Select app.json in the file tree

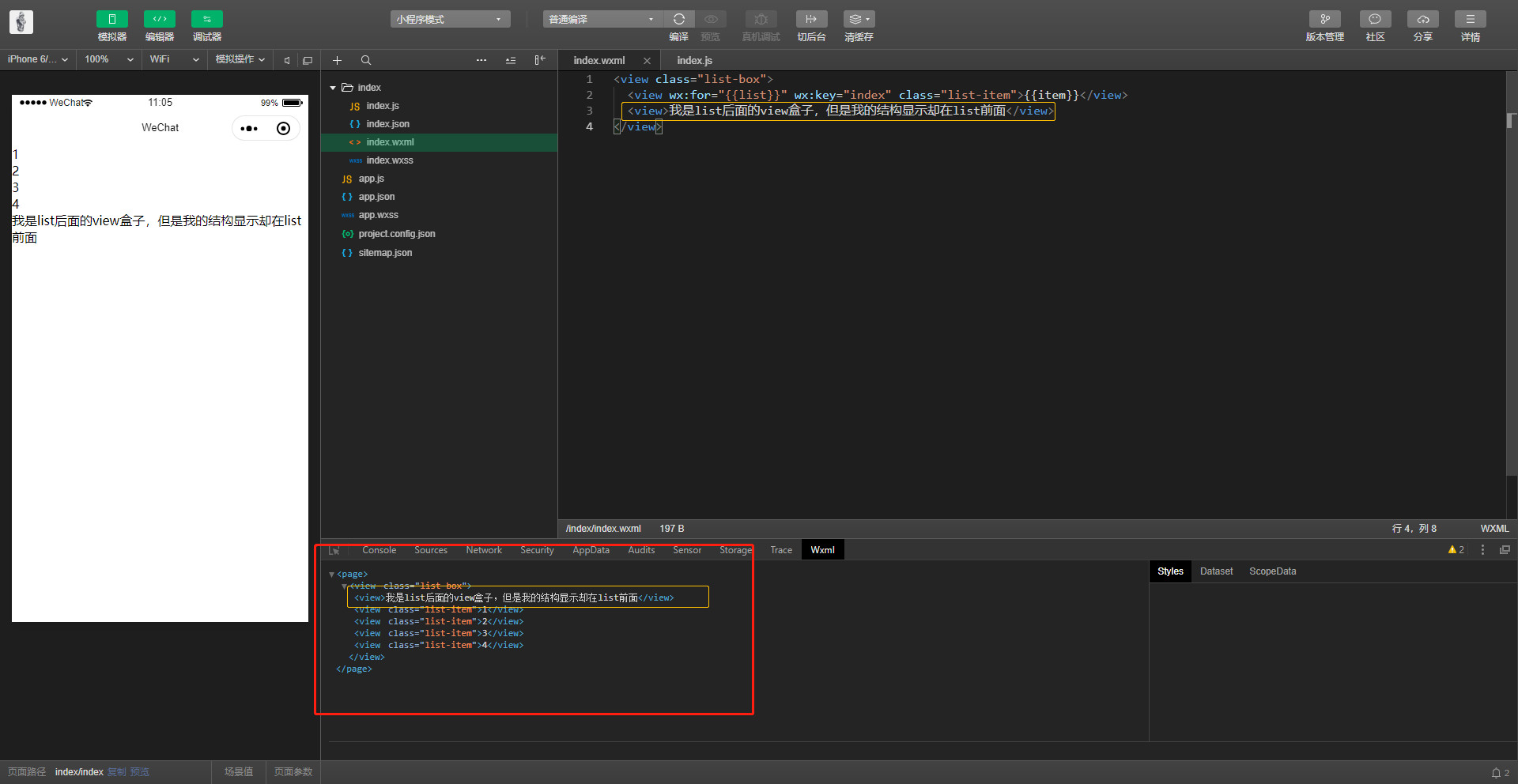pos(376,197)
